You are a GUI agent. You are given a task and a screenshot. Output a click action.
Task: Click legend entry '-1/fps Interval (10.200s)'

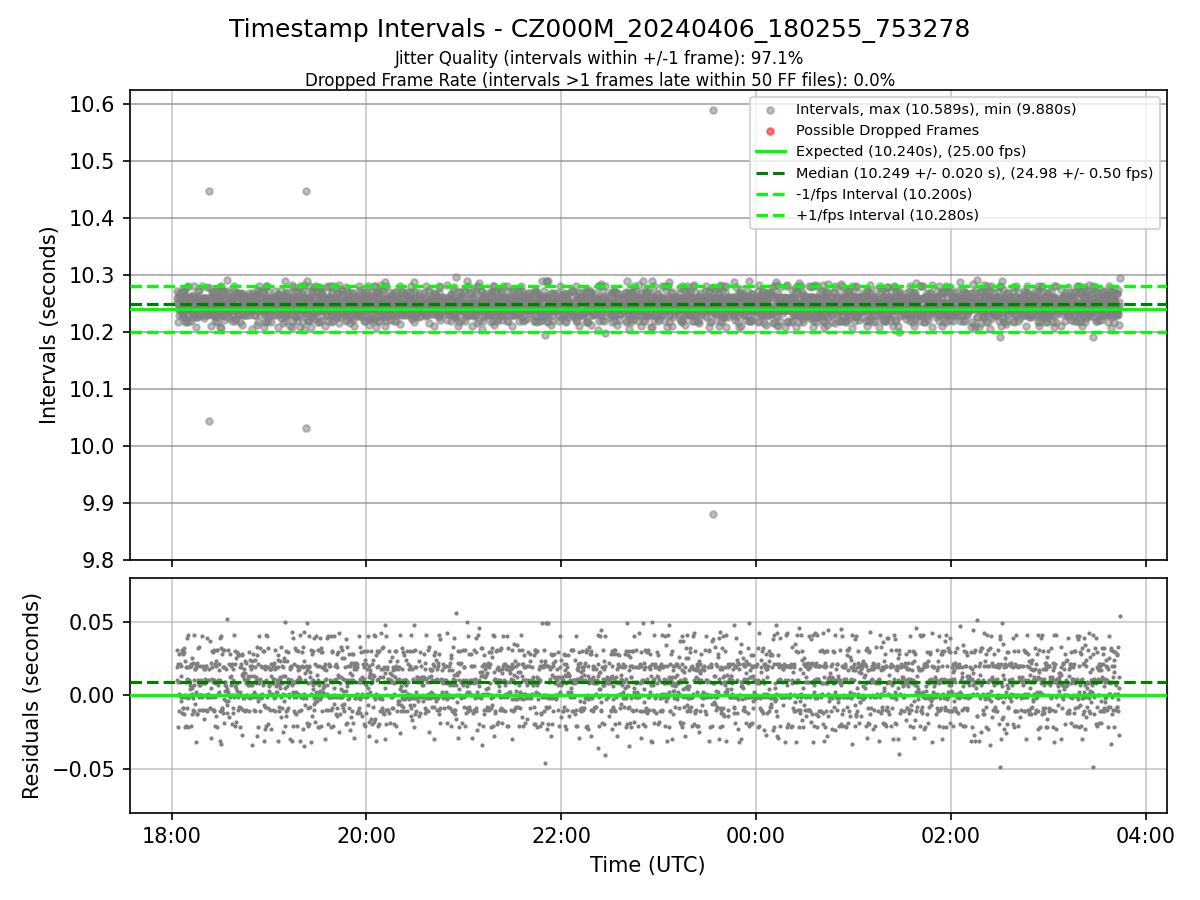884,193
